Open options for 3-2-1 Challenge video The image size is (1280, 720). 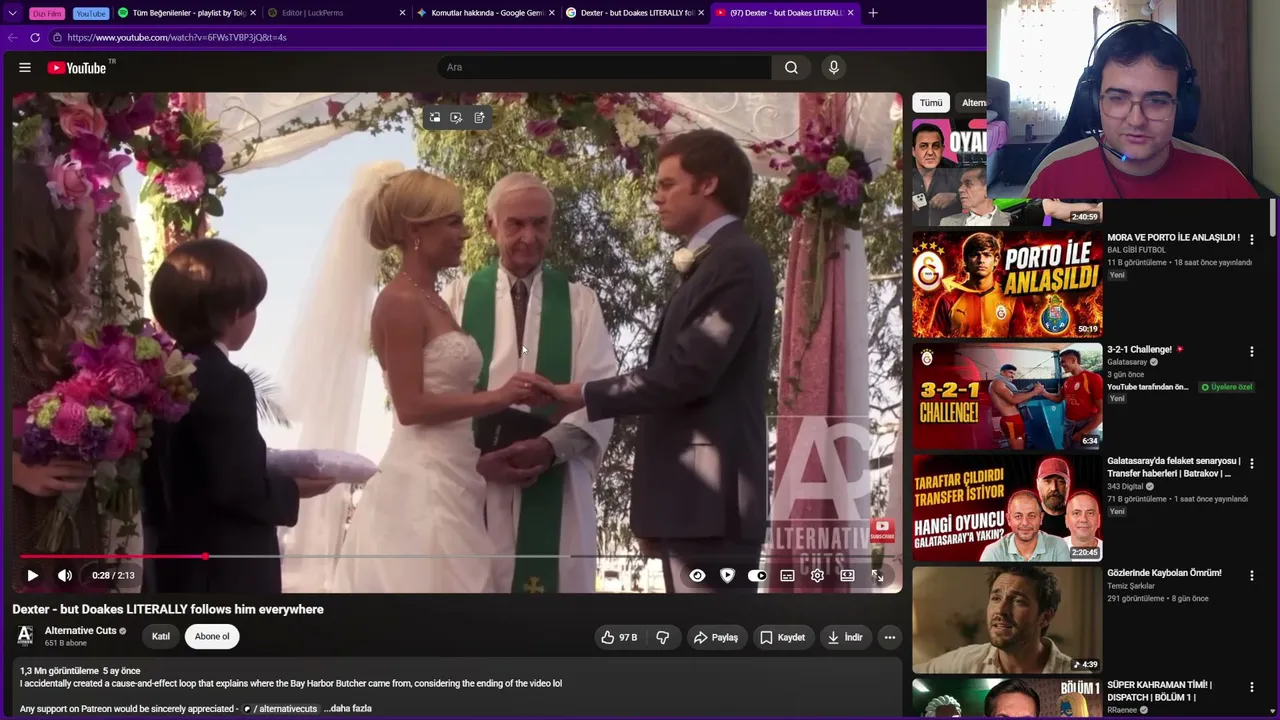[x=1251, y=352]
